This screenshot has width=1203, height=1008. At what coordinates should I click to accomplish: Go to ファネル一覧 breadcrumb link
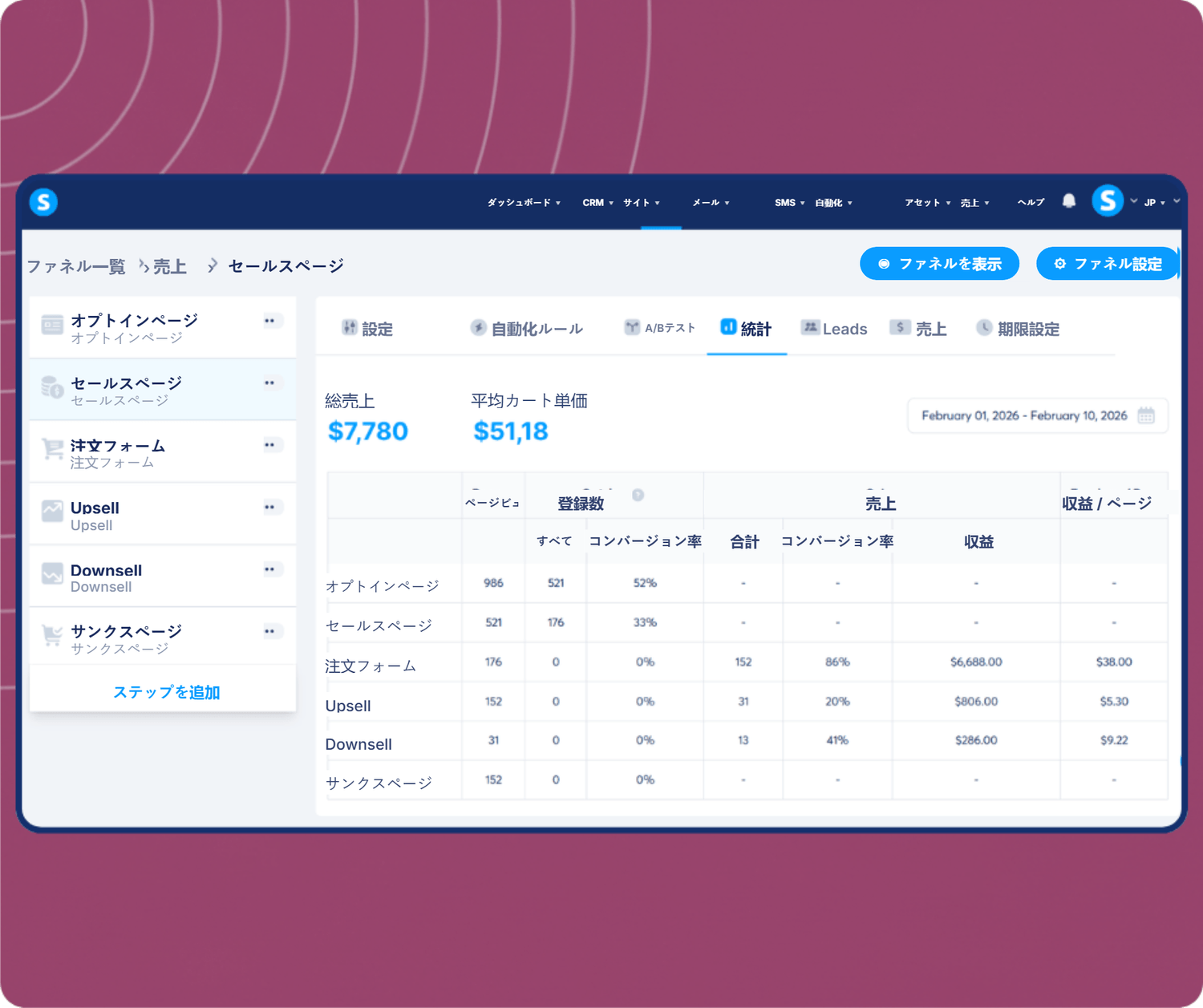tap(76, 266)
